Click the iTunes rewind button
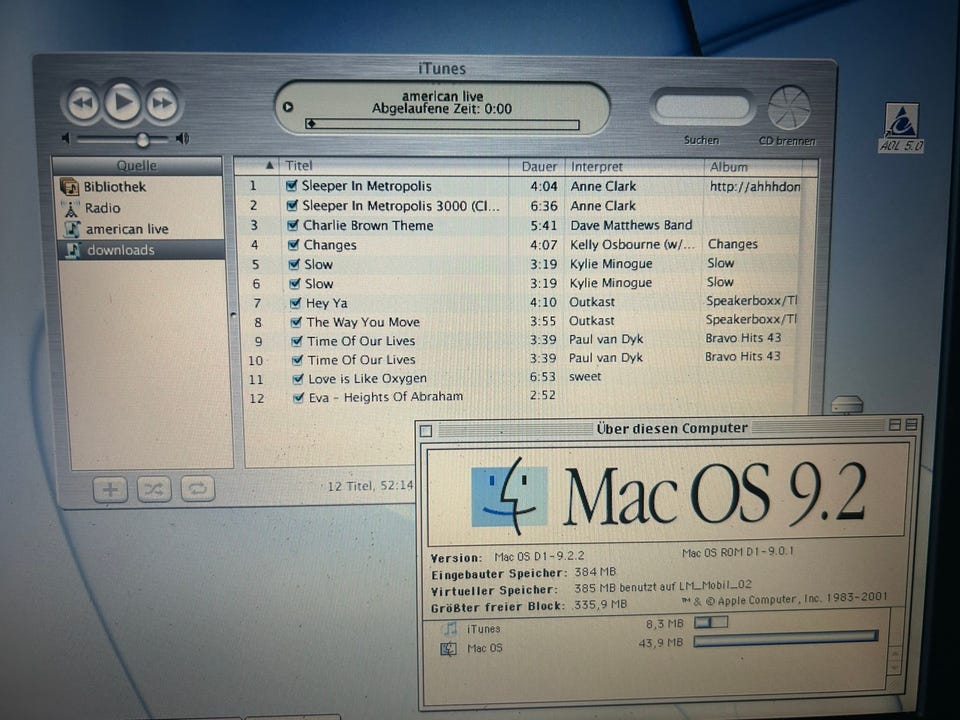This screenshot has height=720, width=960. [83, 103]
